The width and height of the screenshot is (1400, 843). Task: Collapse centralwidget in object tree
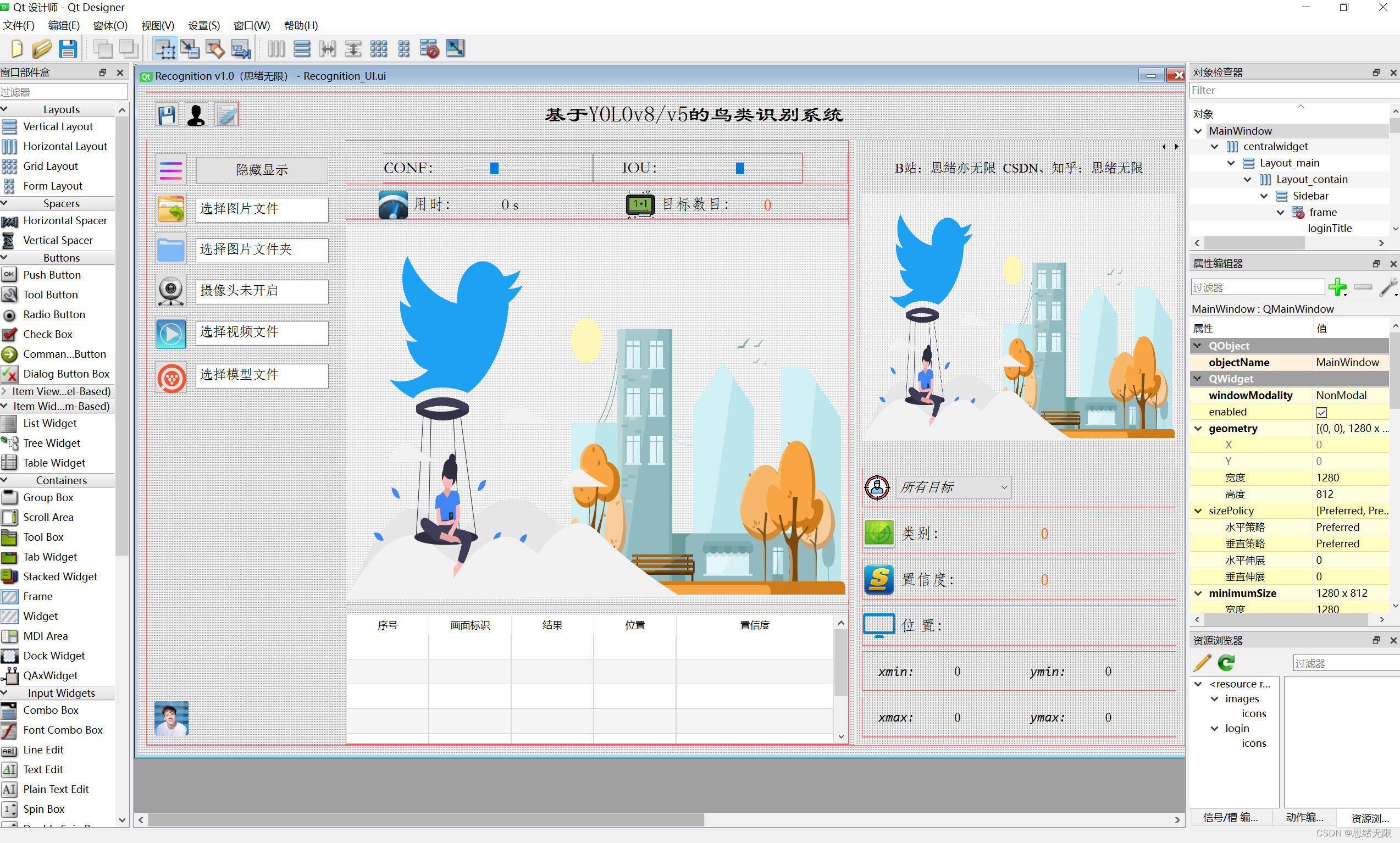1214,147
